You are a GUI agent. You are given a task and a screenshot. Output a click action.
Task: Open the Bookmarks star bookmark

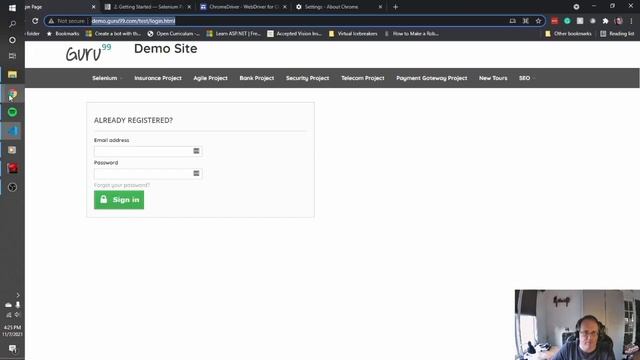tap(63, 33)
